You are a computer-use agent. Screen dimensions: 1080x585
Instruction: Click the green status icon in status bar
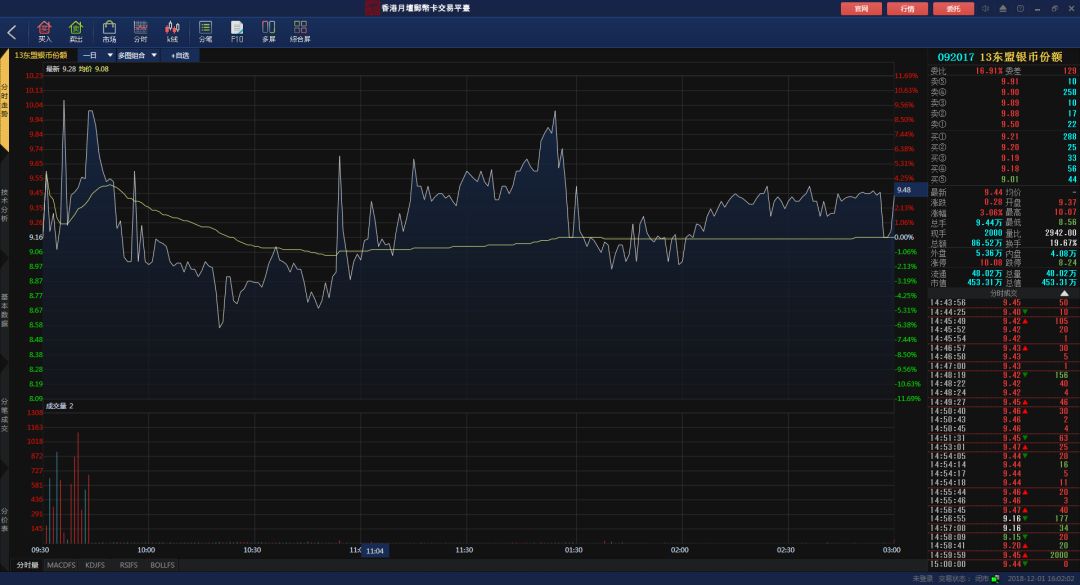click(995, 579)
